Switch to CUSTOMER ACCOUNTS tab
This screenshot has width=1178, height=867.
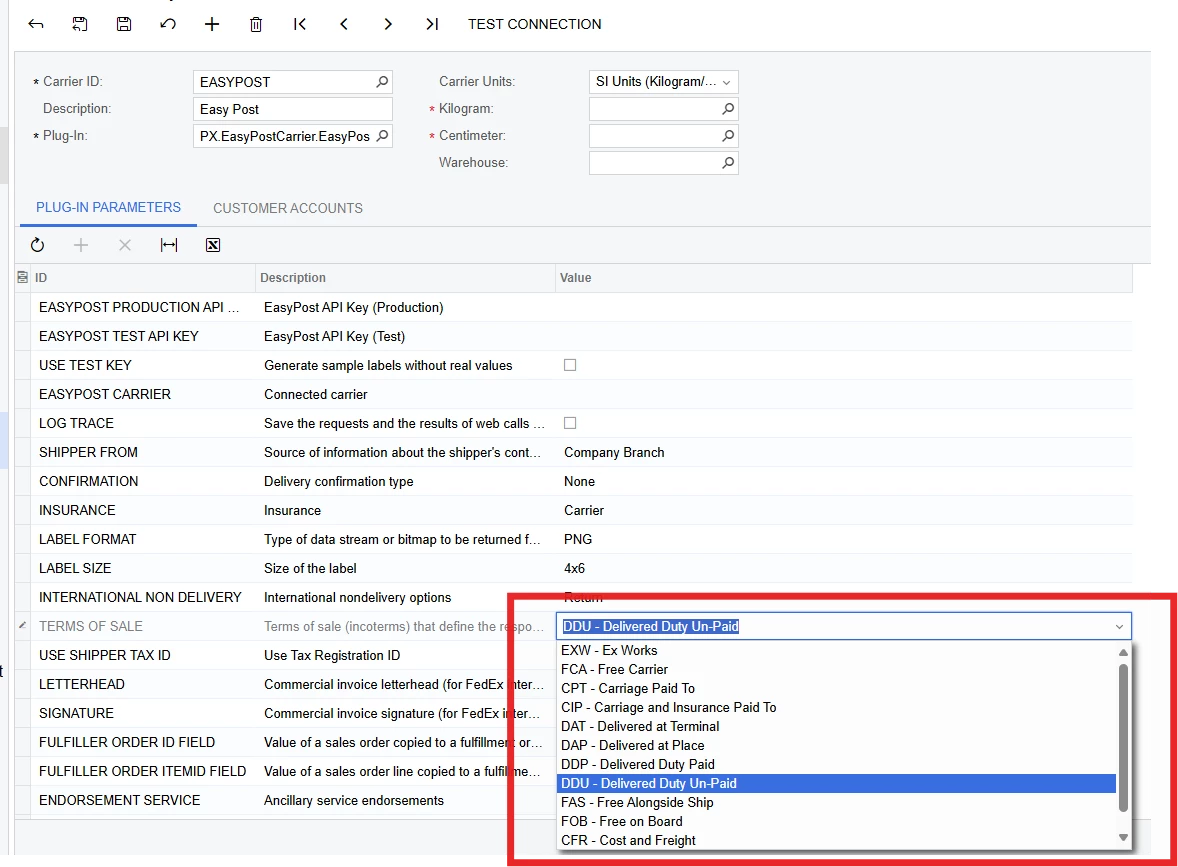pos(288,208)
